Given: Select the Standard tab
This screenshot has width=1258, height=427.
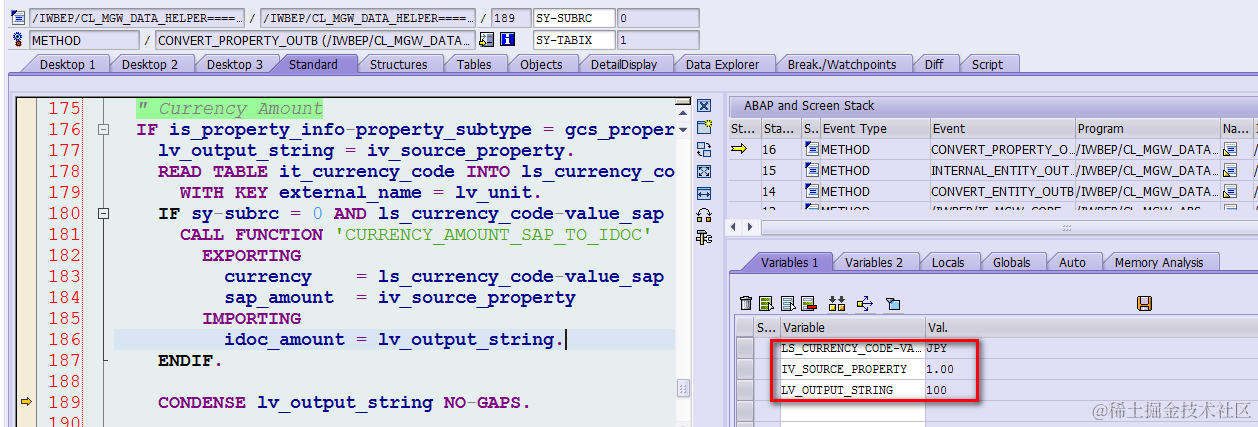Looking at the screenshot, I should point(313,64).
